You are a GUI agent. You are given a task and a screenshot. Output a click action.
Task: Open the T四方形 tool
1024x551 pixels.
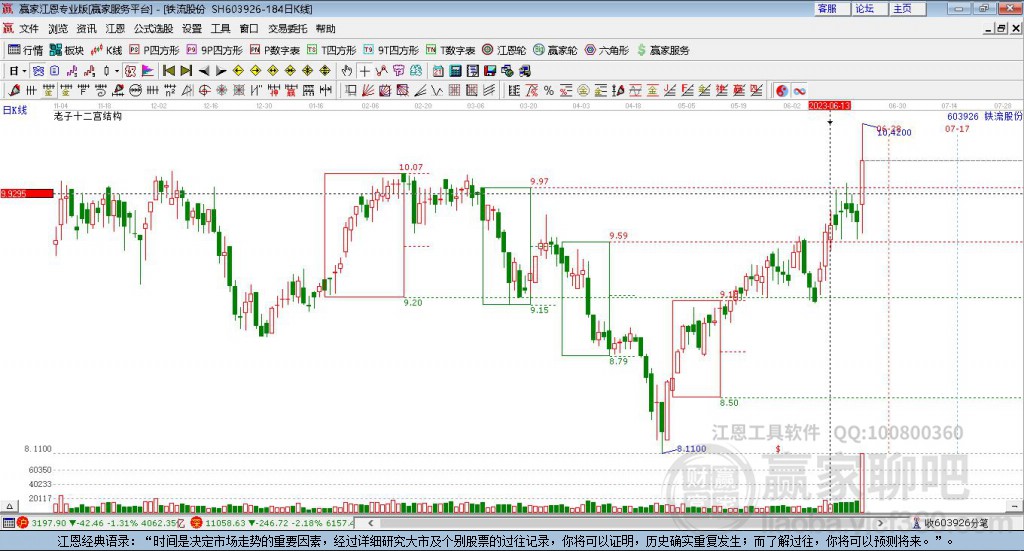pyautogui.click(x=332, y=50)
